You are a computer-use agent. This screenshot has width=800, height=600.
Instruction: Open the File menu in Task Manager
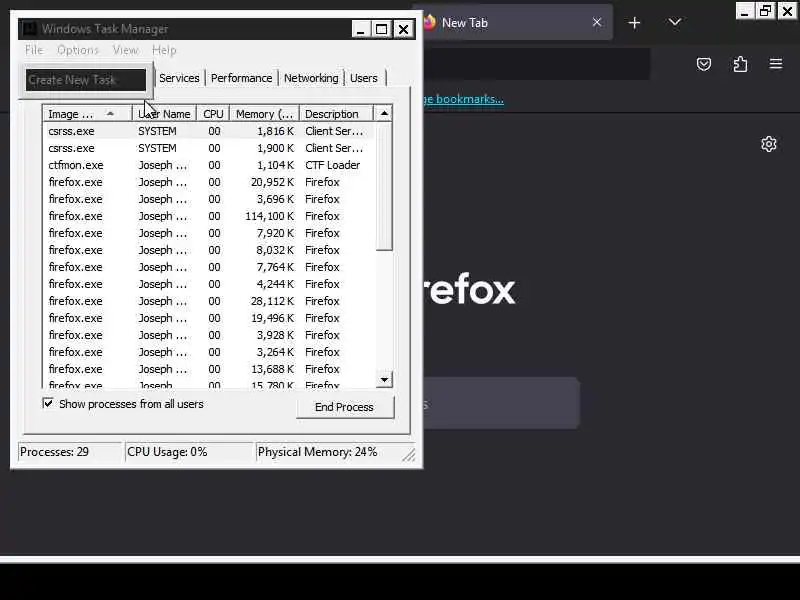[34, 50]
